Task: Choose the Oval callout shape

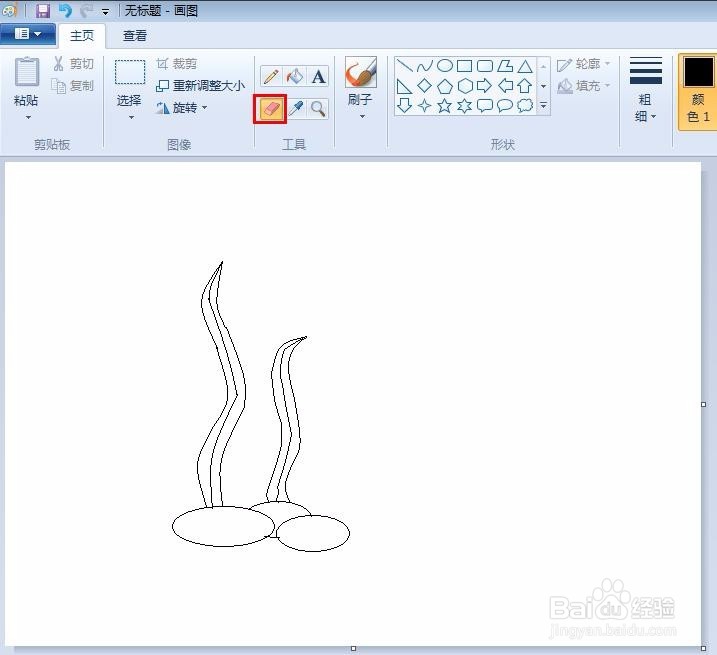Action: [505, 106]
